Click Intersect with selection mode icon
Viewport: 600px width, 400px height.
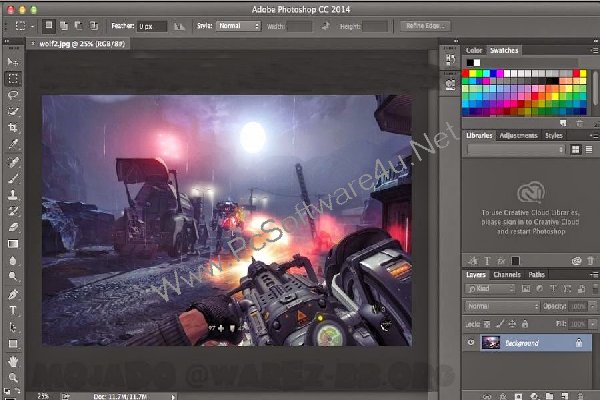pyautogui.click(x=94, y=26)
